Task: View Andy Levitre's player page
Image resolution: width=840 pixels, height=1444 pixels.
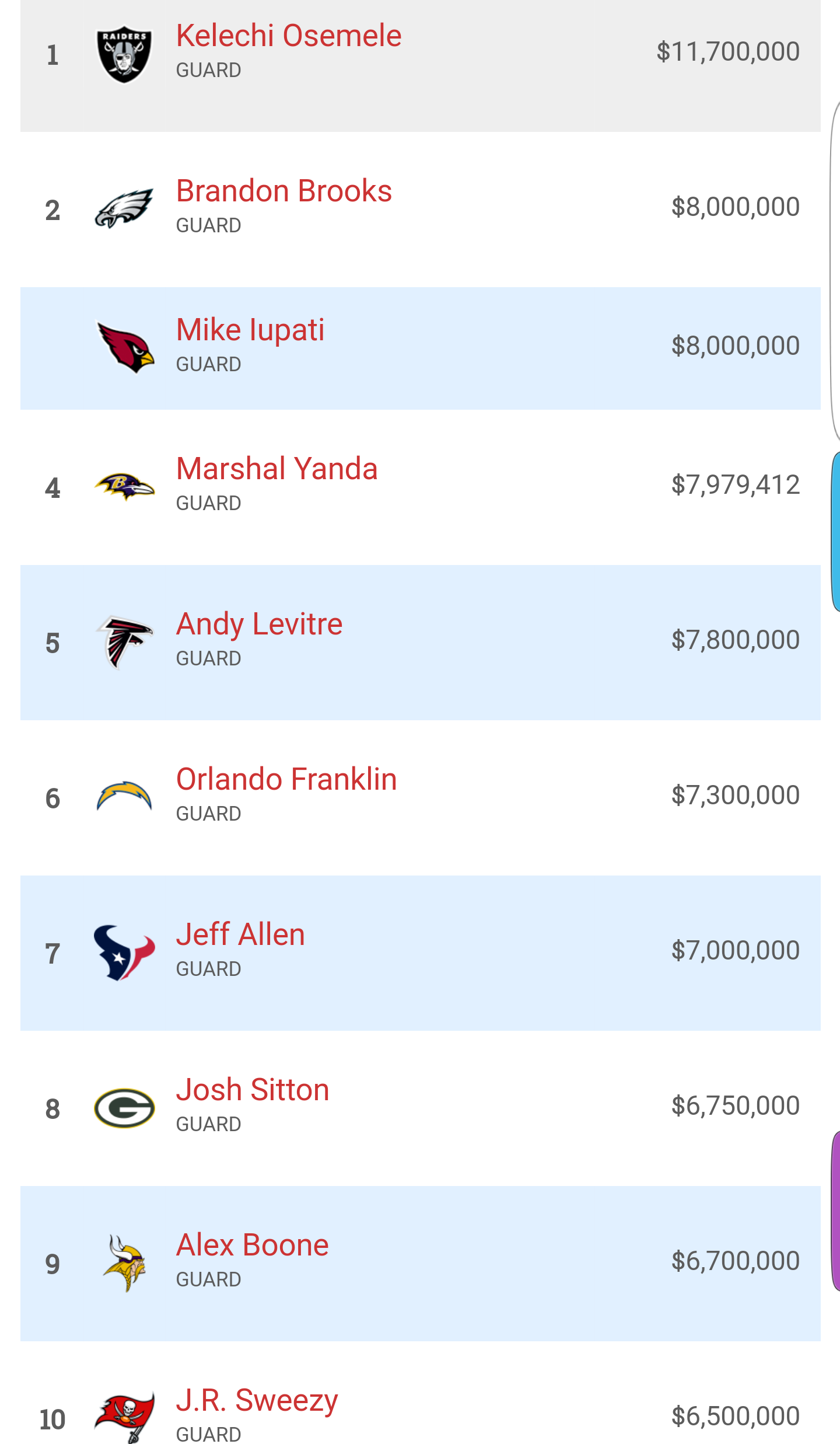Action: [x=260, y=624]
